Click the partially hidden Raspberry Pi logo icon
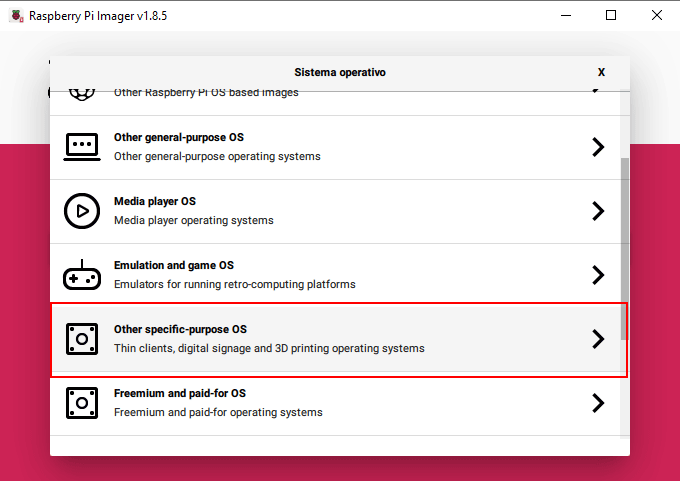Image resolution: width=680 pixels, height=481 pixels. pos(82,93)
